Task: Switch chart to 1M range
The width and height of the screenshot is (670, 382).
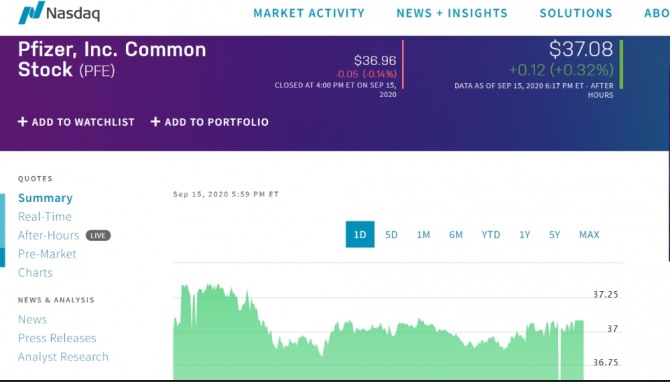Action: pyautogui.click(x=423, y=235)
